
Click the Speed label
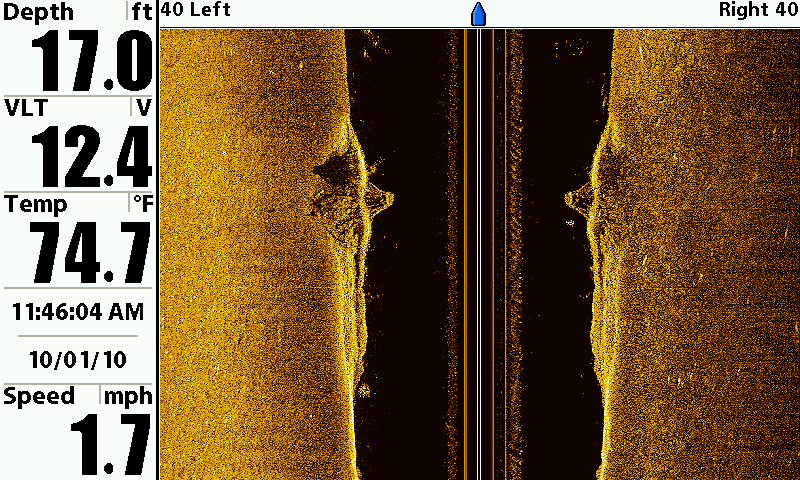point(39,397)
